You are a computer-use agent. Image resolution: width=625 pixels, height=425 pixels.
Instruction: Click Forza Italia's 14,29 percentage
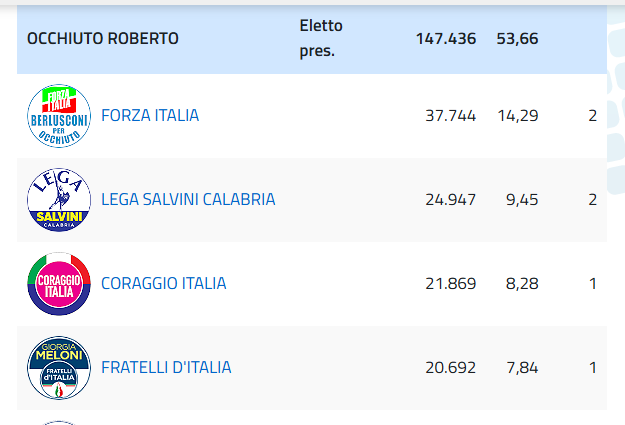click(517, 115)
